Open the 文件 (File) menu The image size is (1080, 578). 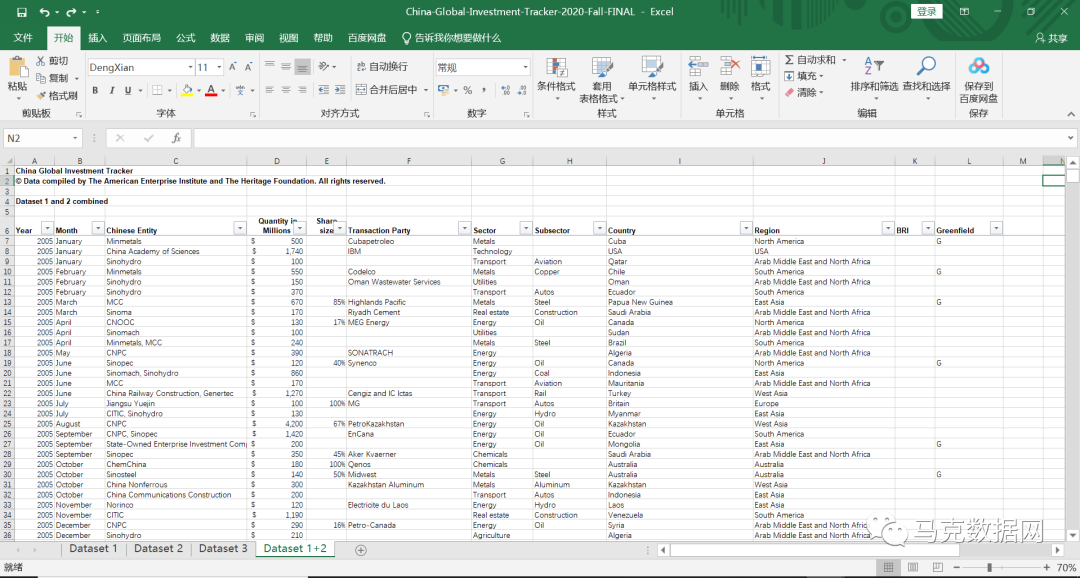(23, 38)
